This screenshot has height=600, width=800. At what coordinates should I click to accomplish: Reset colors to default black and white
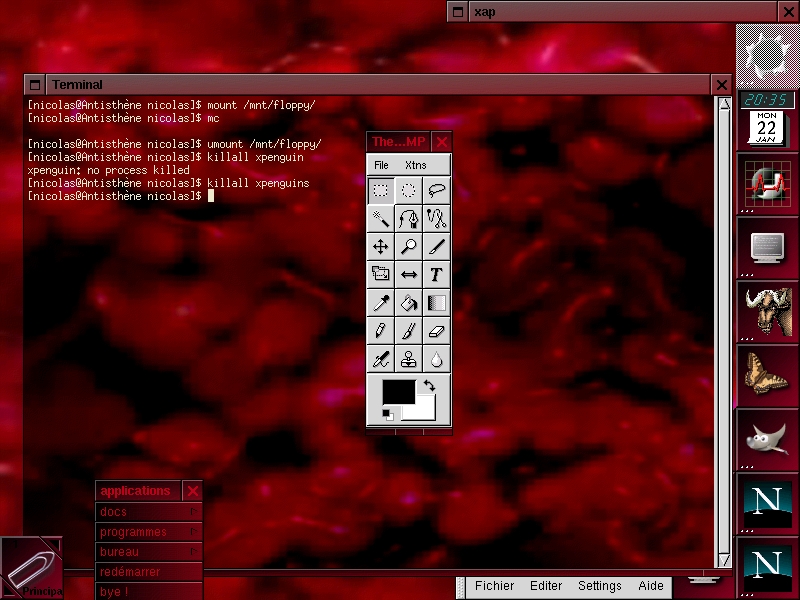tap(388, 415)
